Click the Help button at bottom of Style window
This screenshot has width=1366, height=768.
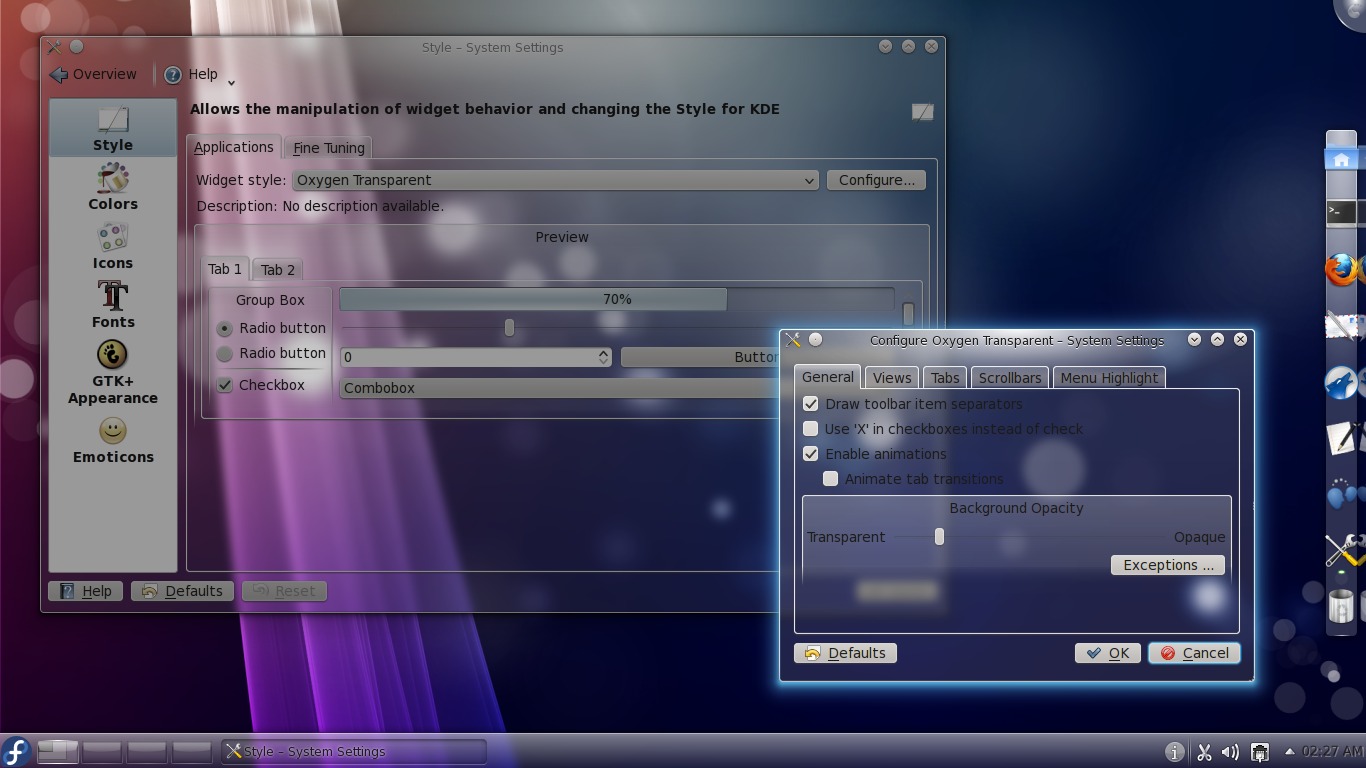86,591
